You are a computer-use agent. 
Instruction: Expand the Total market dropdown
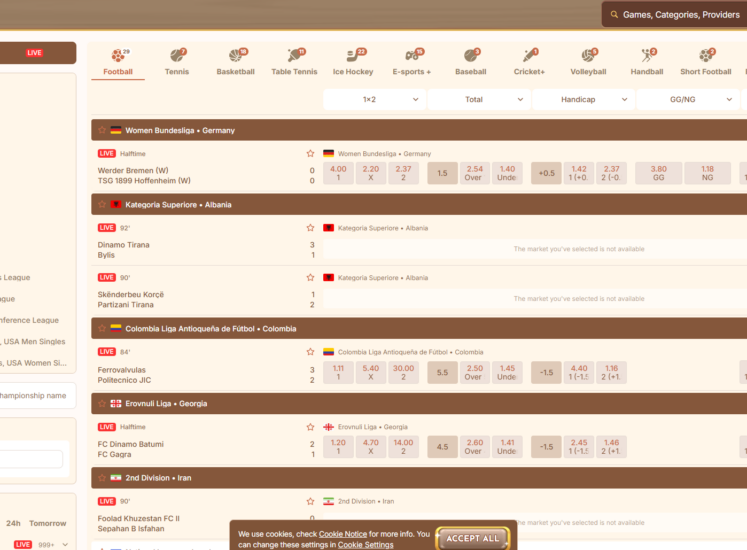[479, 99]
